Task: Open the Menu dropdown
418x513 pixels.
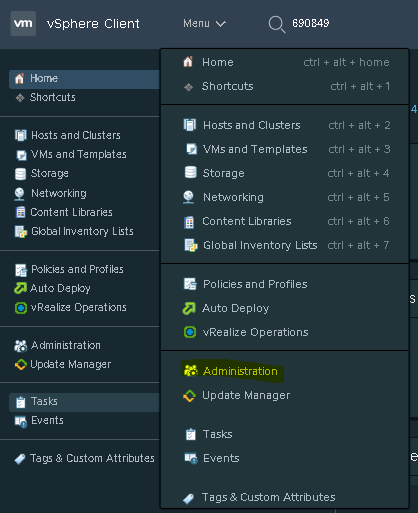Action: click(204, 24)
